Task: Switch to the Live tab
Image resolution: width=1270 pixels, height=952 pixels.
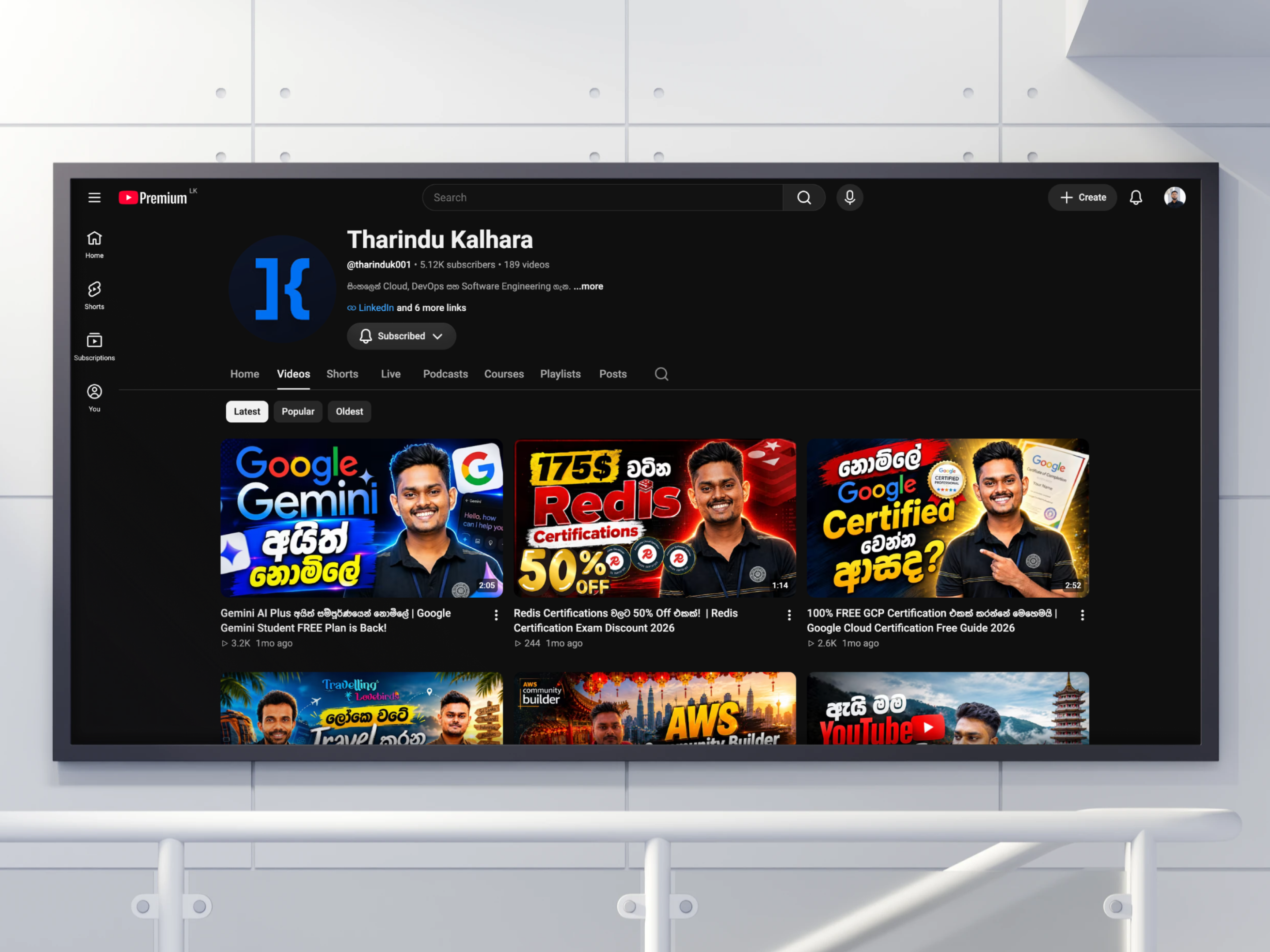Action: point(390,374)
